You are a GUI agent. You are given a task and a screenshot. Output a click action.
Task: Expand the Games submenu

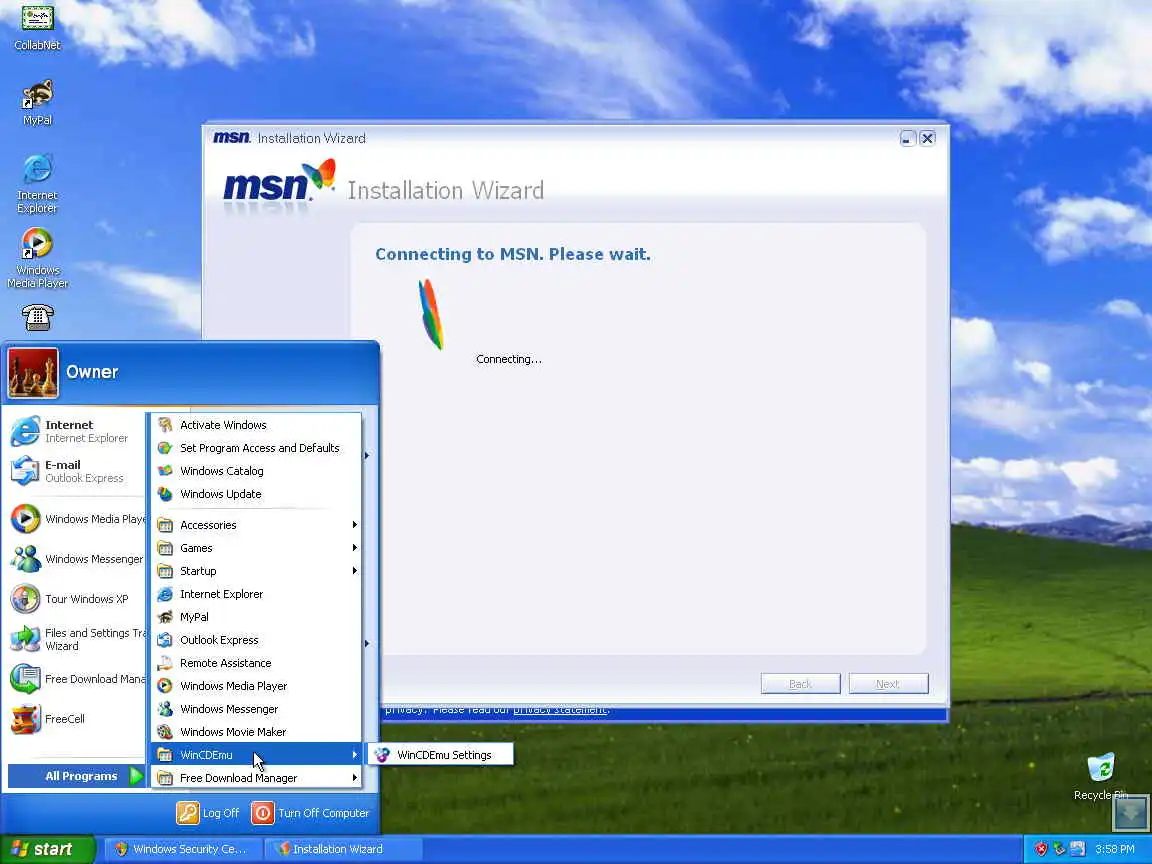[x=256, y=548]
